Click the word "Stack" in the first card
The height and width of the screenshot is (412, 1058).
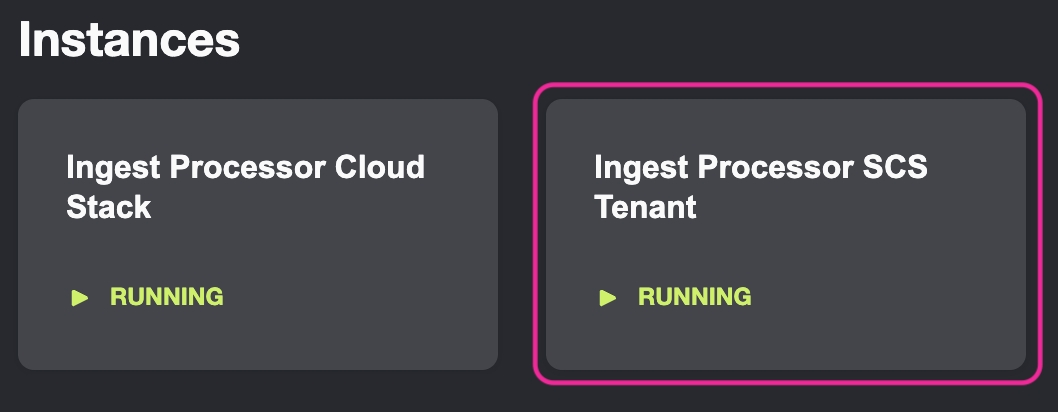108,207
